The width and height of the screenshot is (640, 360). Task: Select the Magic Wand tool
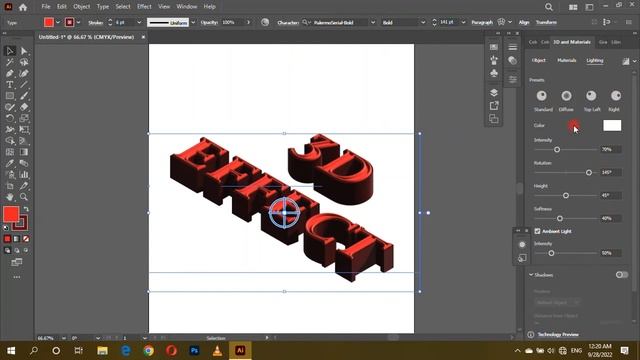click(10, 62)
